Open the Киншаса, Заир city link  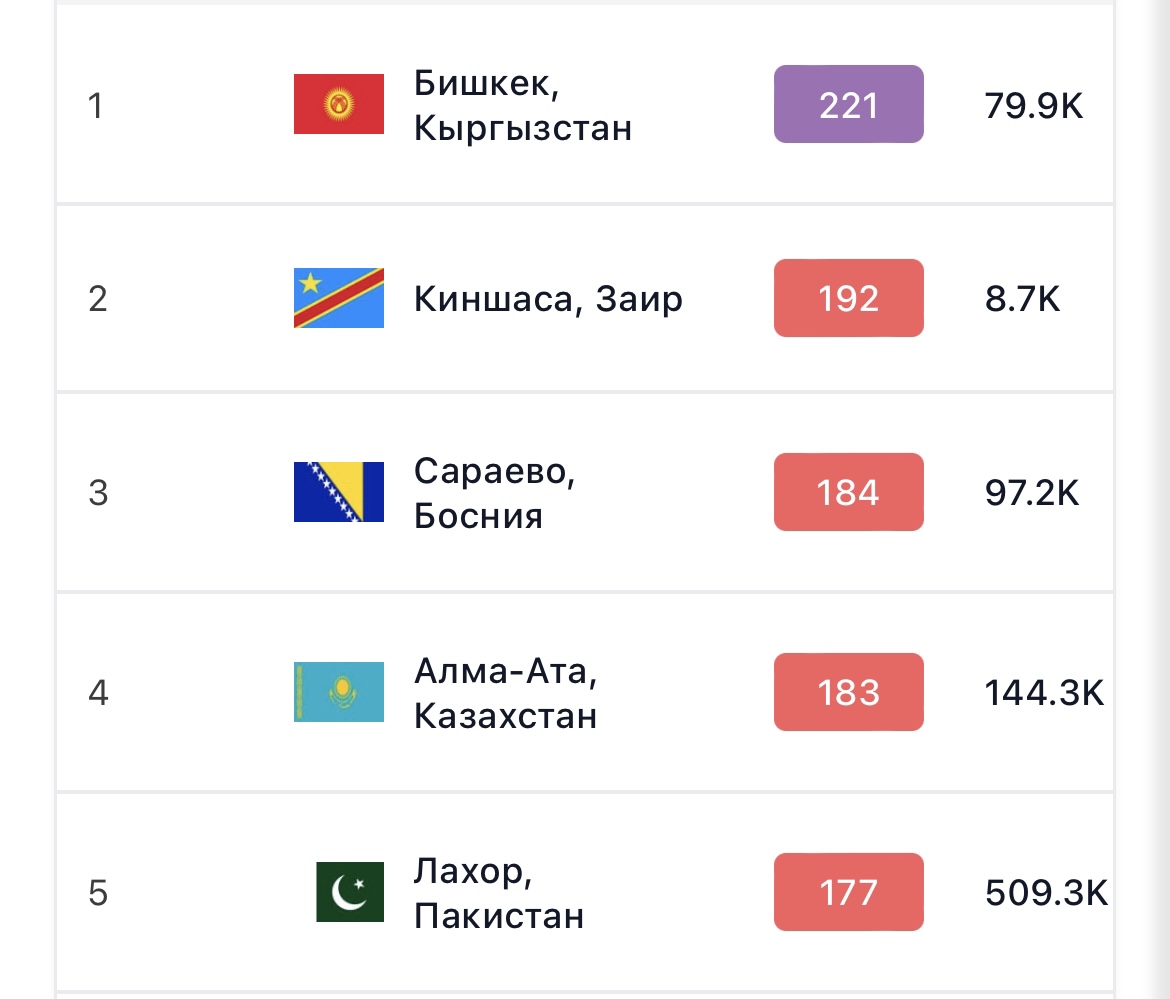[548, 299]
